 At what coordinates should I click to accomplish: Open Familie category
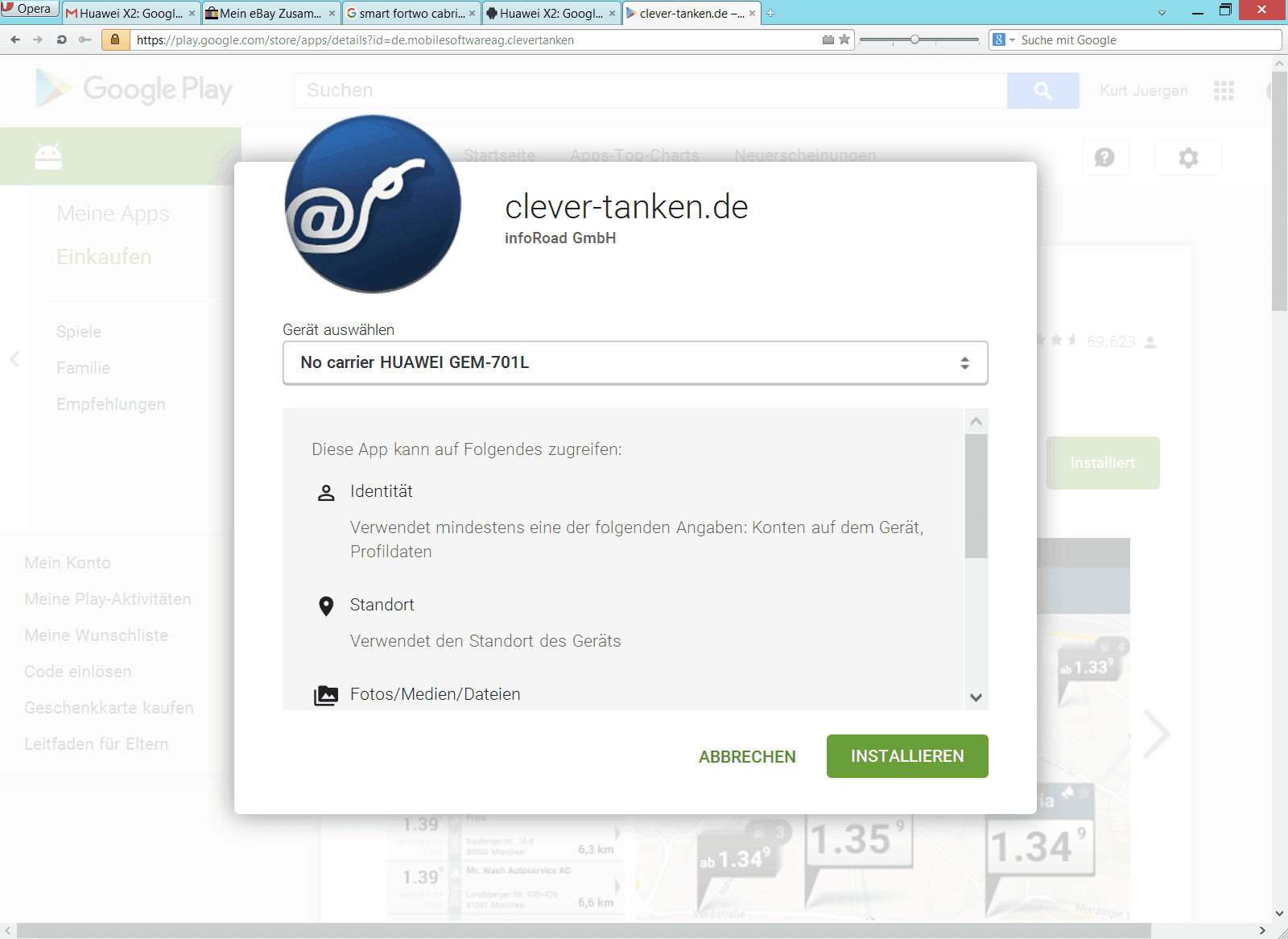[83, 368]
